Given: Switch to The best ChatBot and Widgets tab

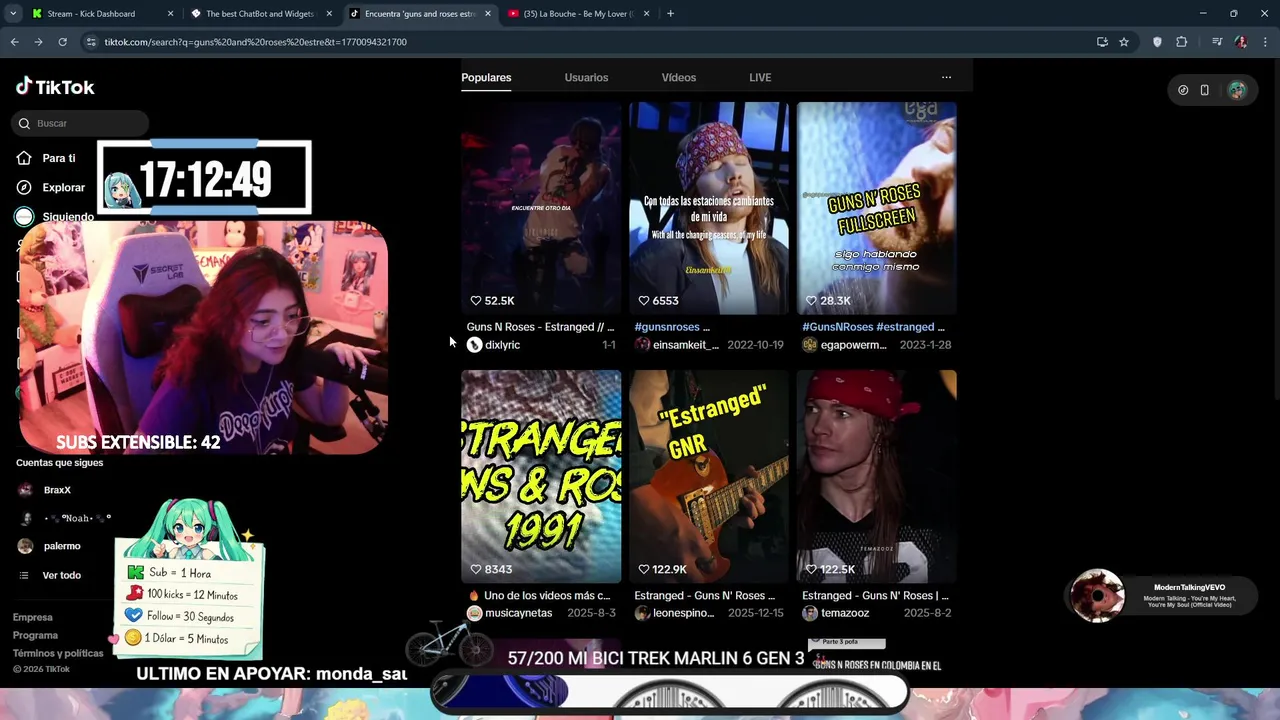Looking at the screenshot, I should 260,14.
